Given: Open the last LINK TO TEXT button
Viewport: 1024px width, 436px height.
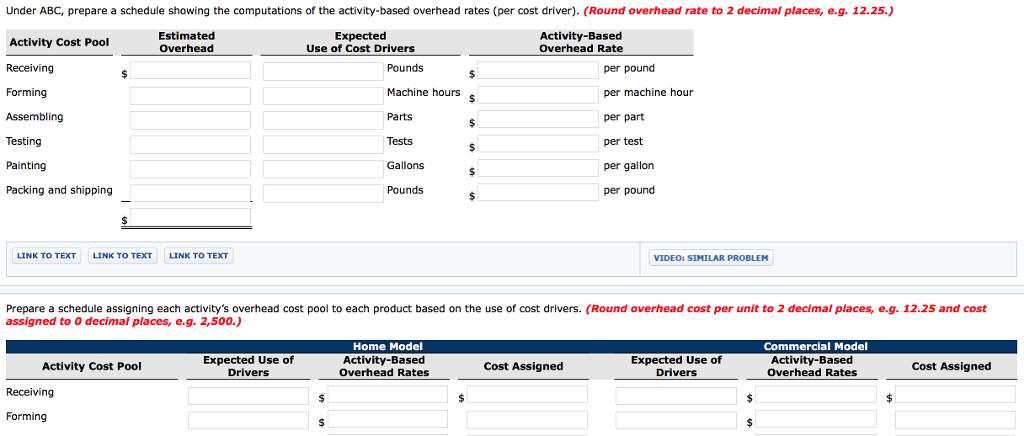Looking at the screenshot, I should click(199, 256).
